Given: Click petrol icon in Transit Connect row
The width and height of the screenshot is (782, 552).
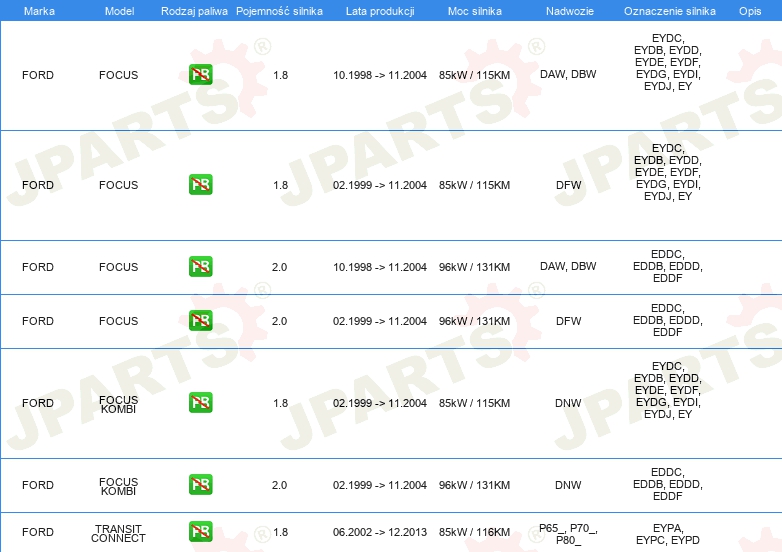Looking at the screenshot, I should [200, 532].
